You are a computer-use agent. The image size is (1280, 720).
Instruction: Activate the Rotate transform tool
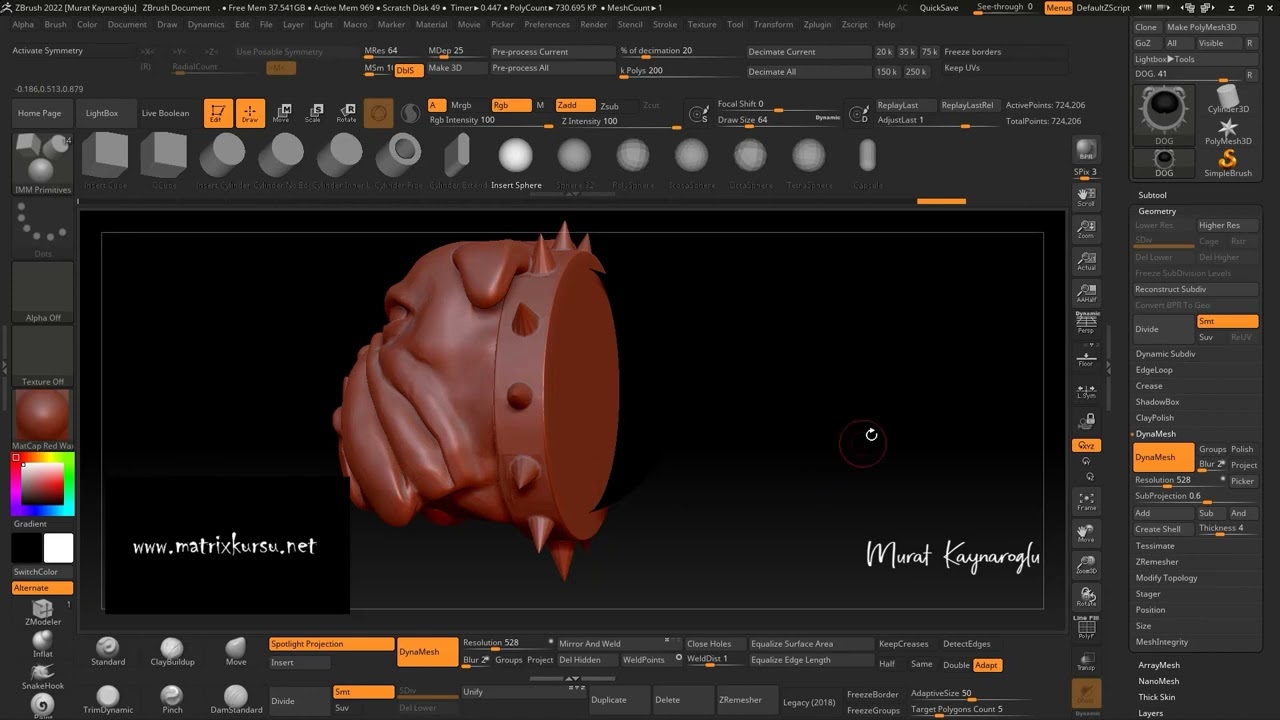click(346, 113)
